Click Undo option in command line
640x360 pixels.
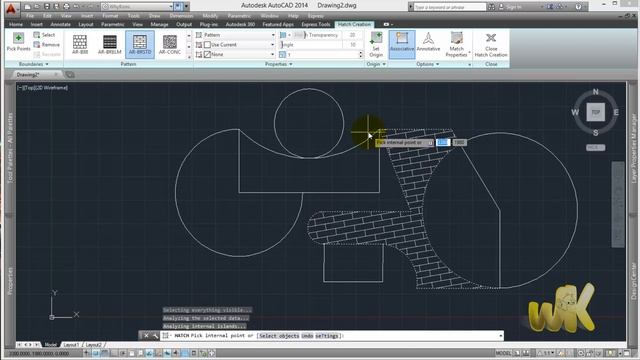click(x=307, y=336)
